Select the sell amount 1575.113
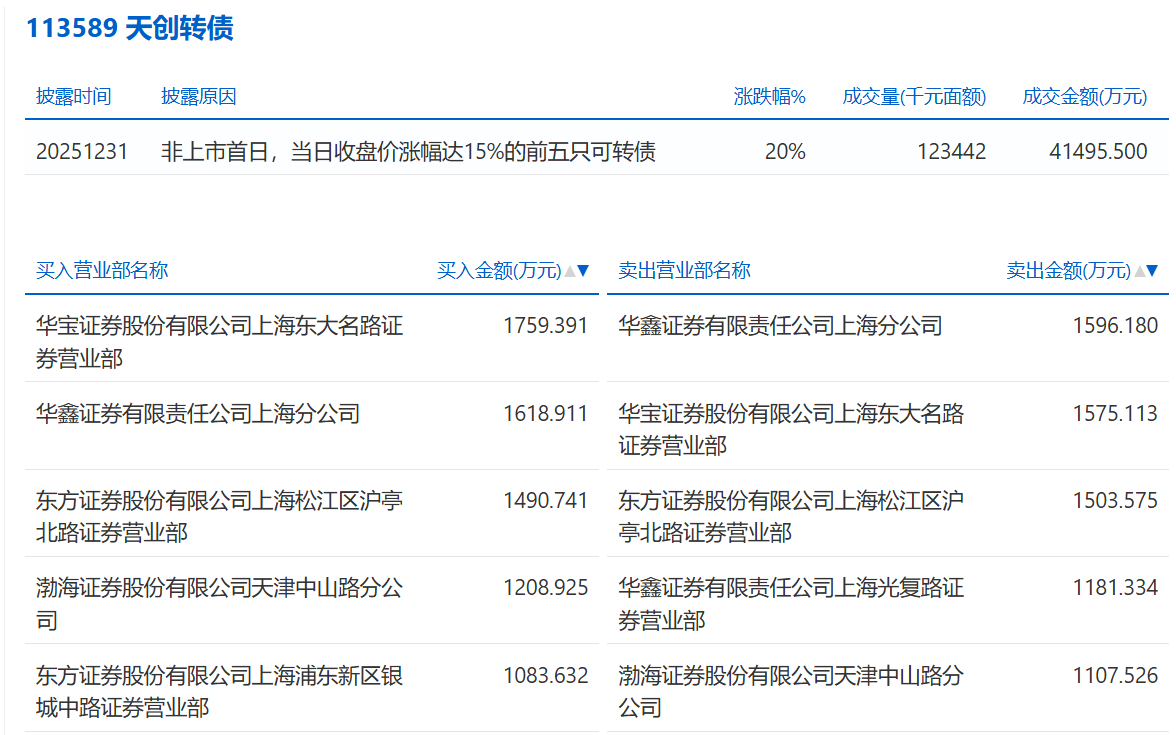Screen dimensions: 1176x735 (x=1115, y=414)
